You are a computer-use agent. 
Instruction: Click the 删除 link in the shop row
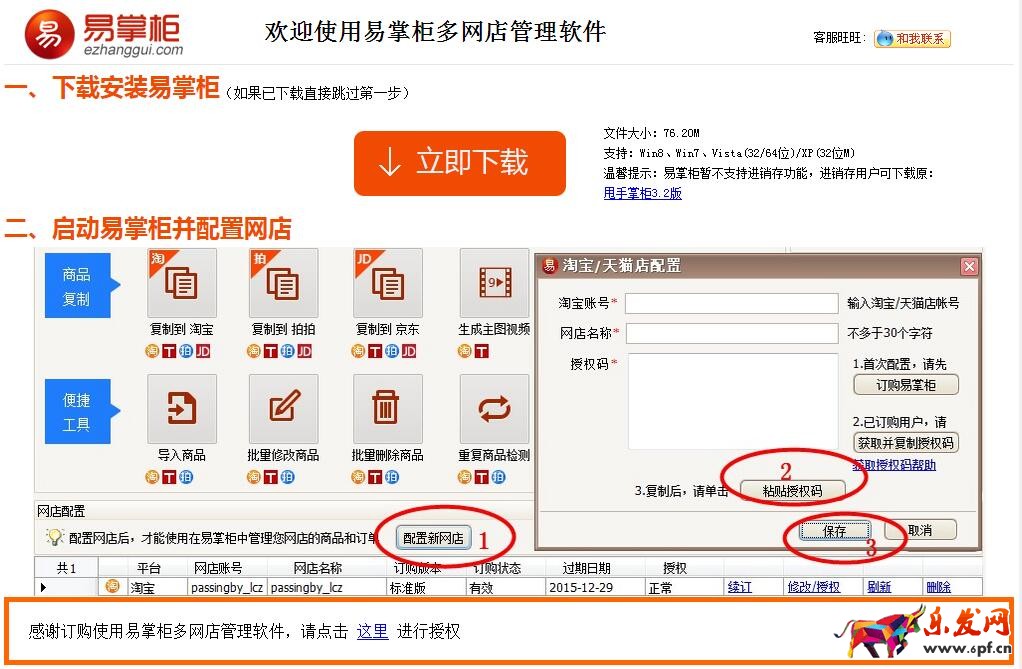[x=939, y=587]
